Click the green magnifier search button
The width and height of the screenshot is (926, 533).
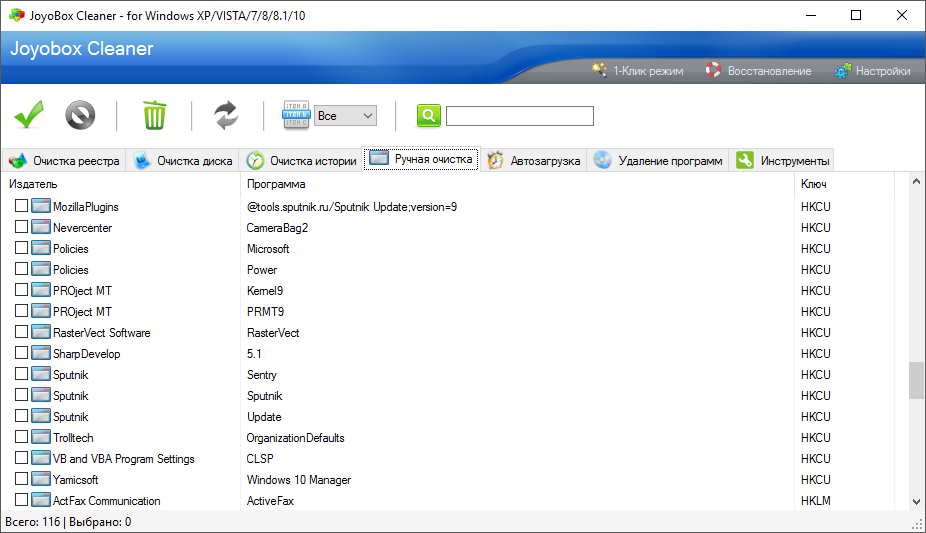429,115
